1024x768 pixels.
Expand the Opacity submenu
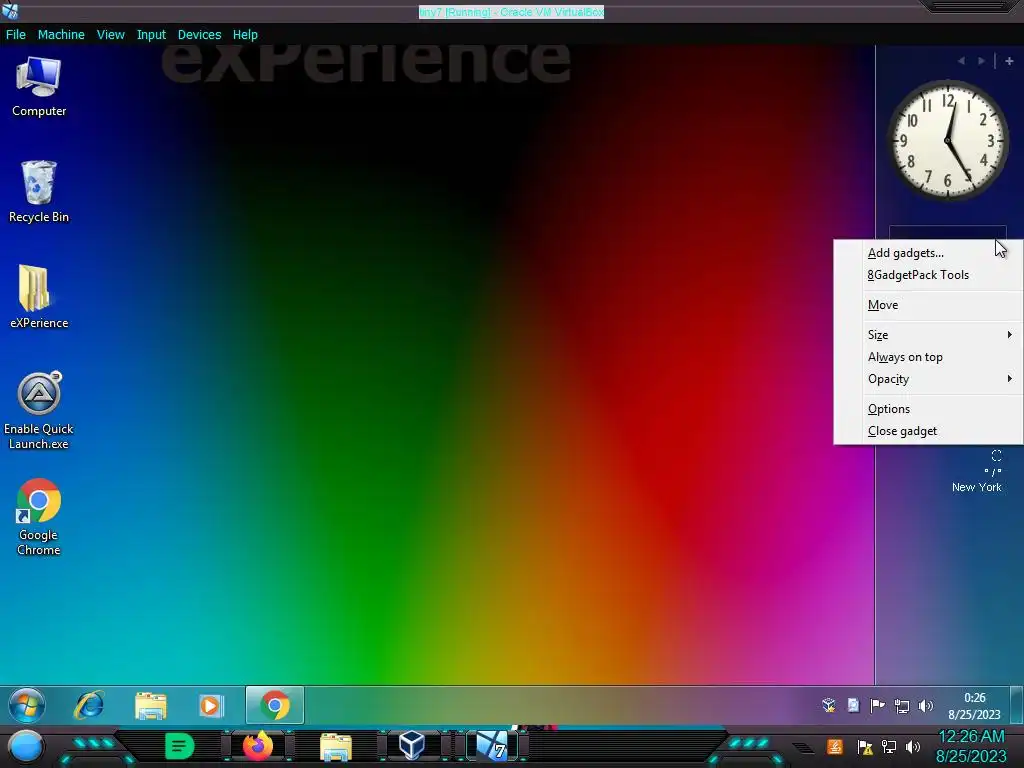point(928,379)
